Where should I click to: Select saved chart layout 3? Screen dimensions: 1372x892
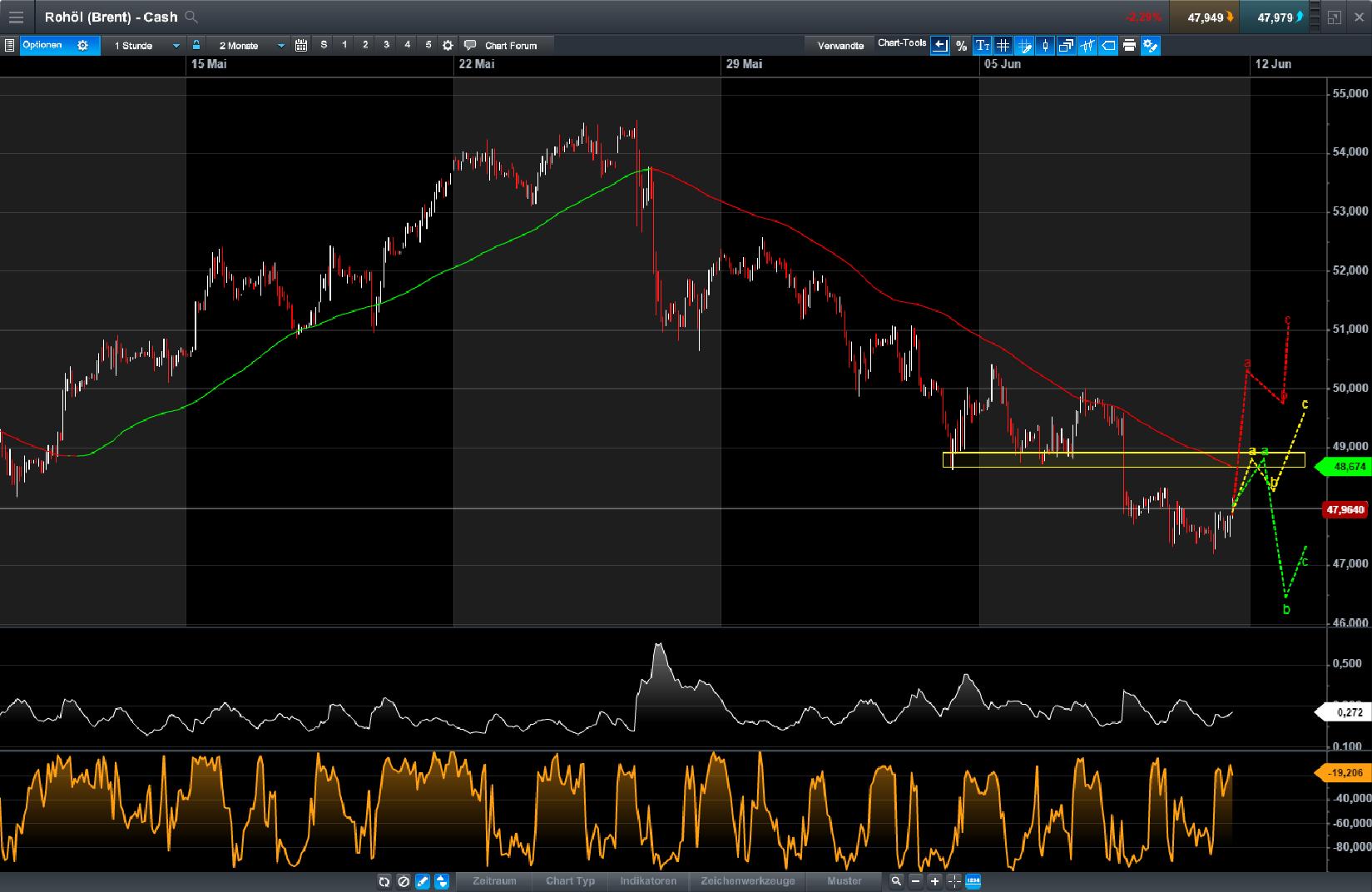(385, 46)
